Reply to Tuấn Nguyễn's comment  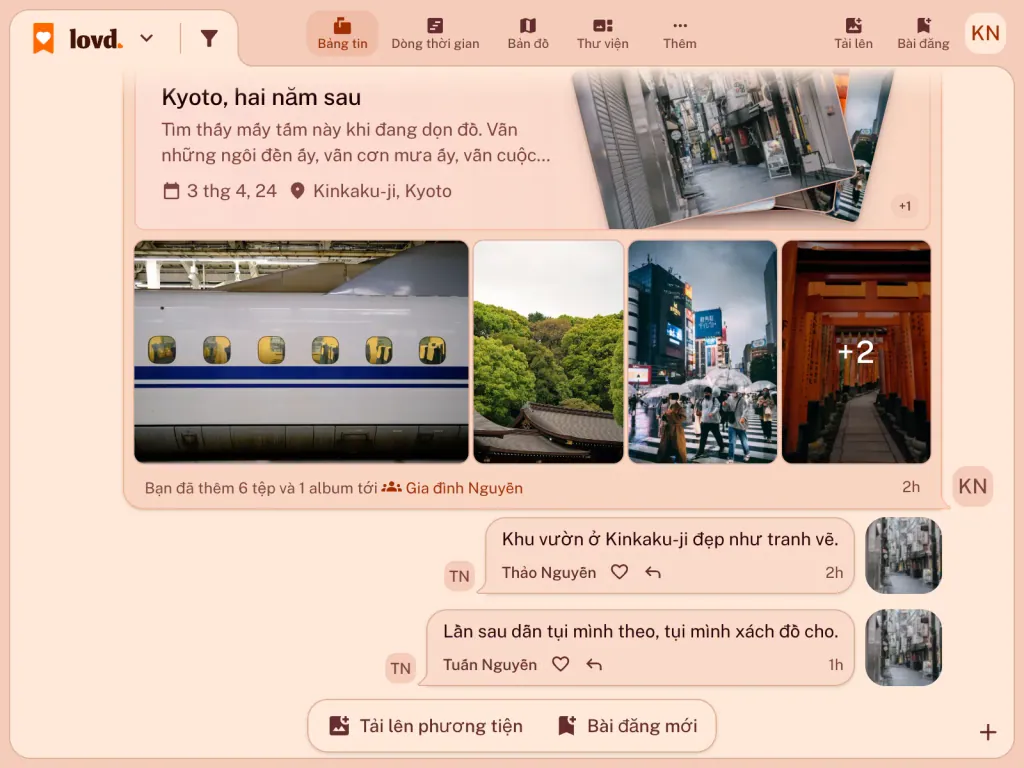(594, 664)
